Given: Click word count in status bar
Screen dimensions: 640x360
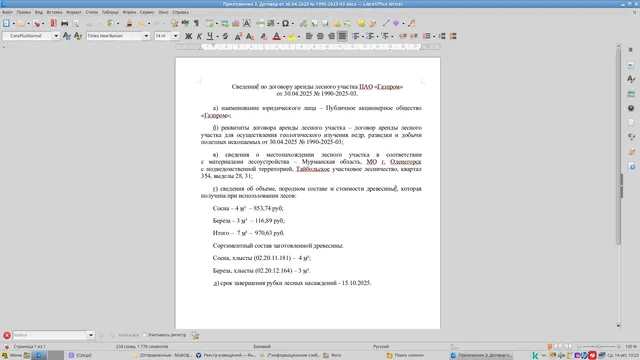Looking at the screenshot, I should (142, 347).
